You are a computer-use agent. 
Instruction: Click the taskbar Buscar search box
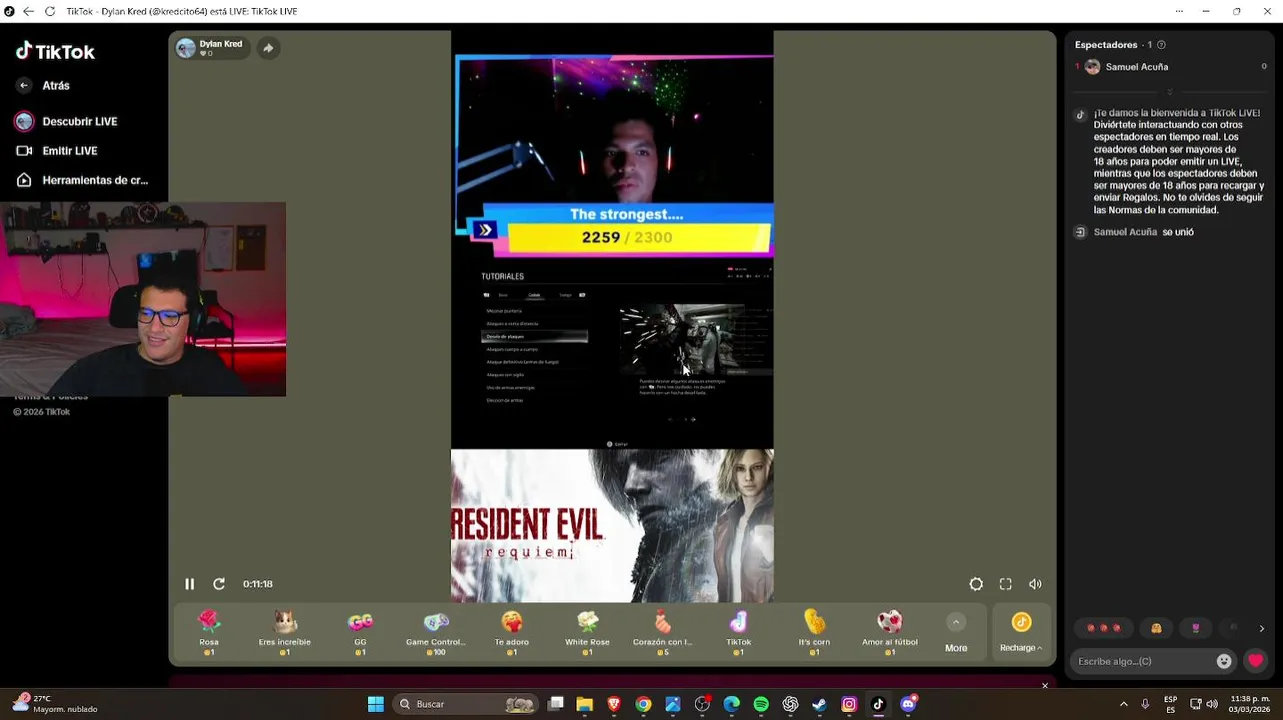465,704
